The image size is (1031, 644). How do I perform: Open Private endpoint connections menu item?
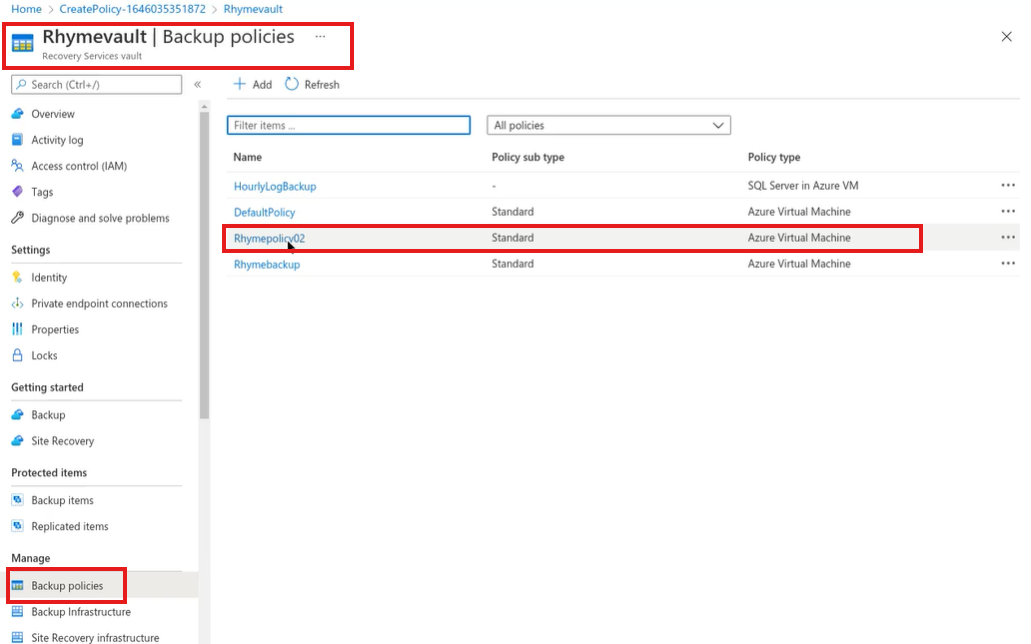coord(99,303)
